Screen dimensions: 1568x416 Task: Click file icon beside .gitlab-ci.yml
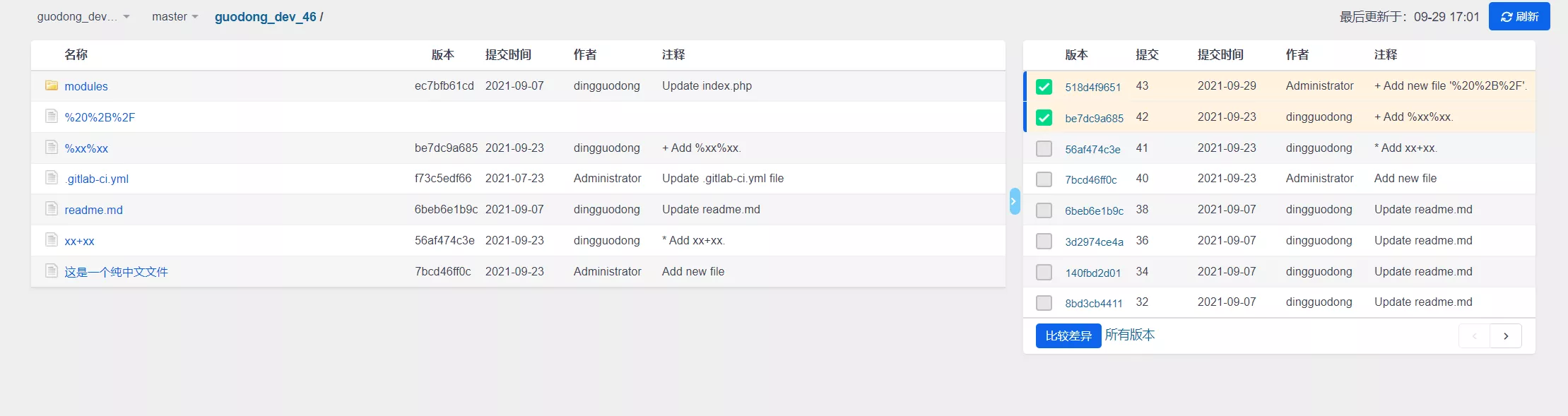tap(52, 177)
